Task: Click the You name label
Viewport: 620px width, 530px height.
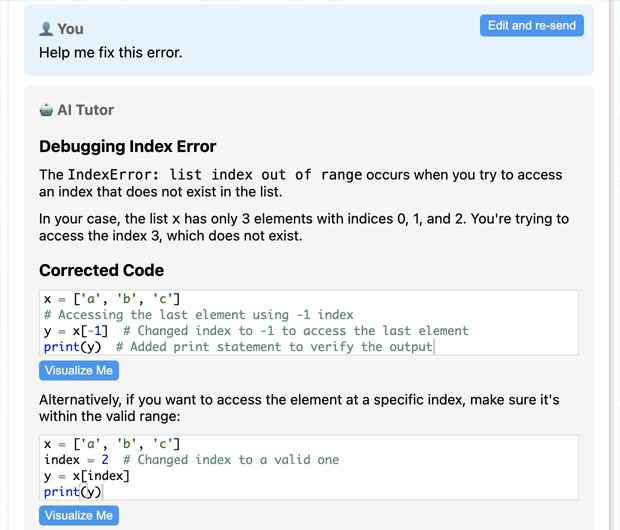Action: (70, 29)
